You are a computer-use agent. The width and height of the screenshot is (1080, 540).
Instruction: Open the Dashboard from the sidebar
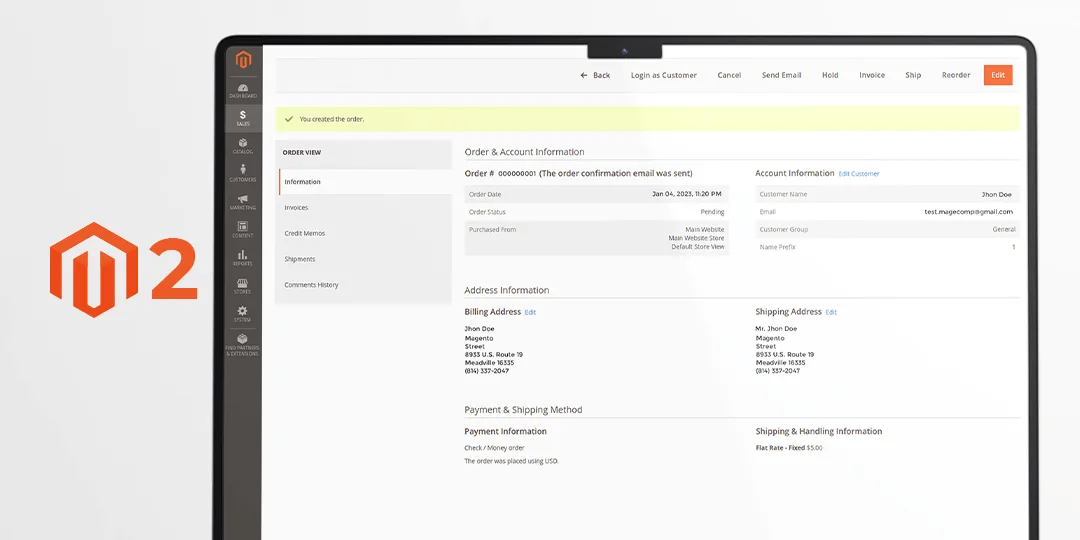tap(243, 91)
